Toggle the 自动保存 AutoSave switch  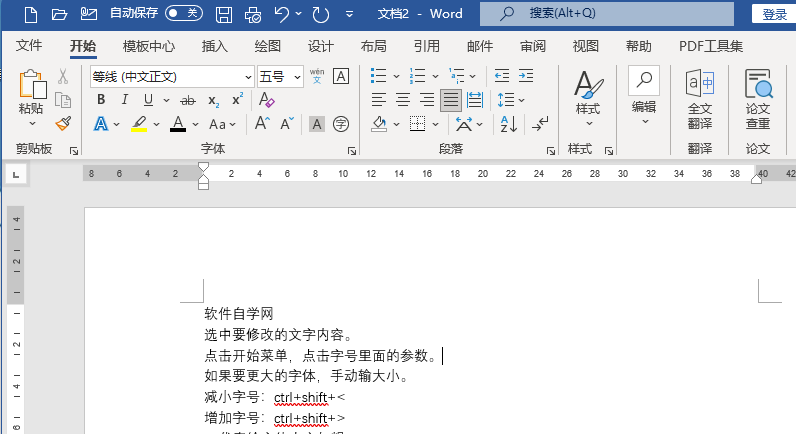tap(184, 13)
